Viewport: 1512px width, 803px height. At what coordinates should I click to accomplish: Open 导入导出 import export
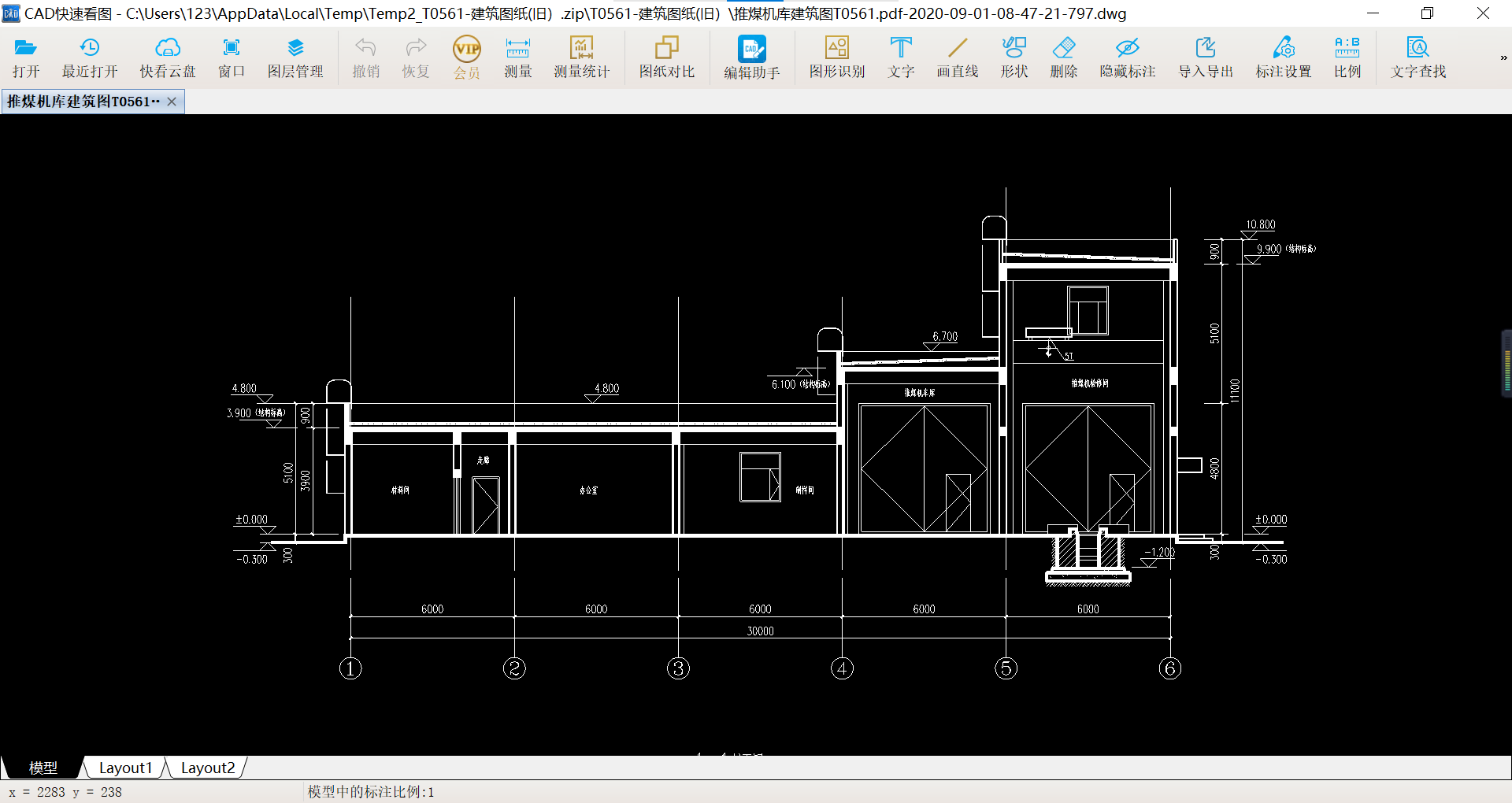(x=1206, y=57)
